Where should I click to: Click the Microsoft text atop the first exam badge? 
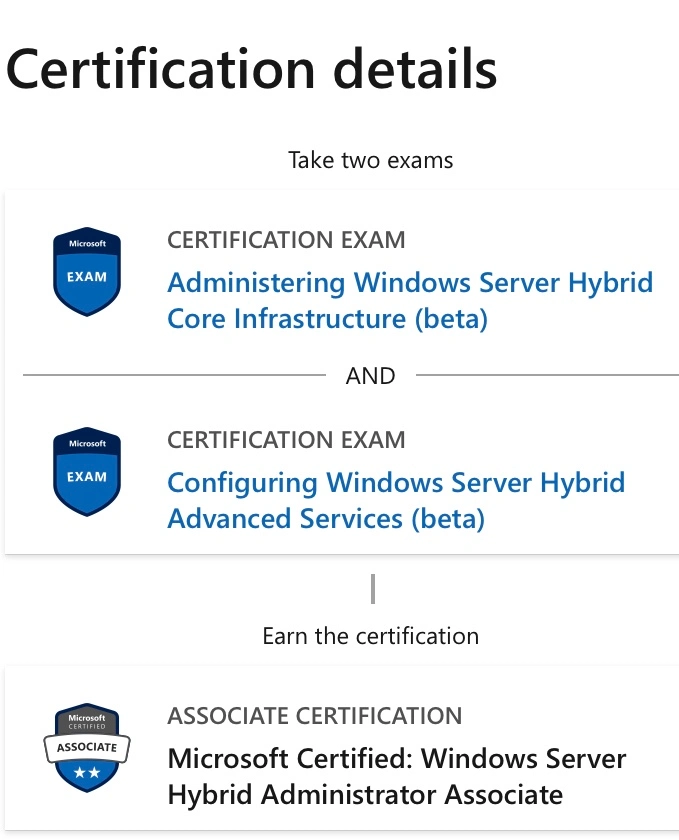click(x=87, y=243)
